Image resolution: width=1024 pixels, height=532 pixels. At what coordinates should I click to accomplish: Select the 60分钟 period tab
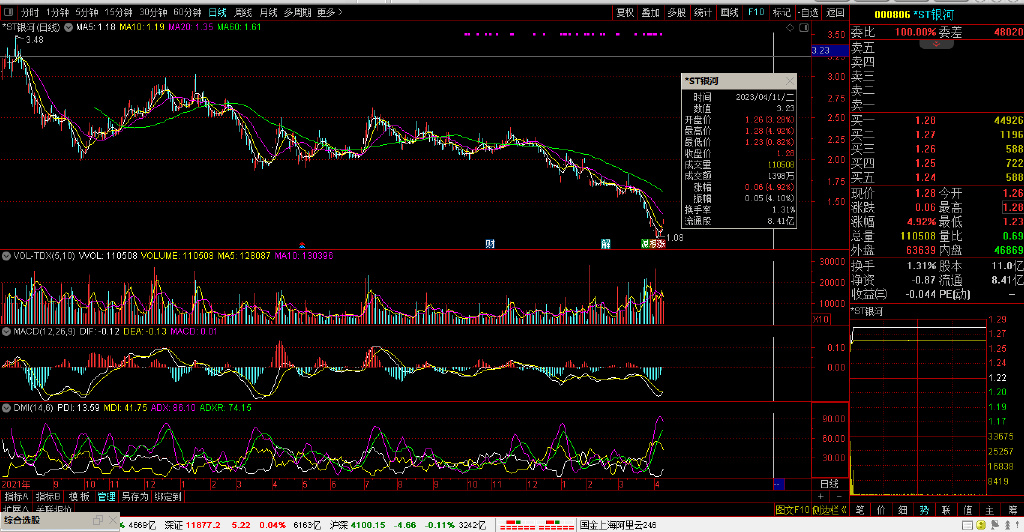[187, 12]
